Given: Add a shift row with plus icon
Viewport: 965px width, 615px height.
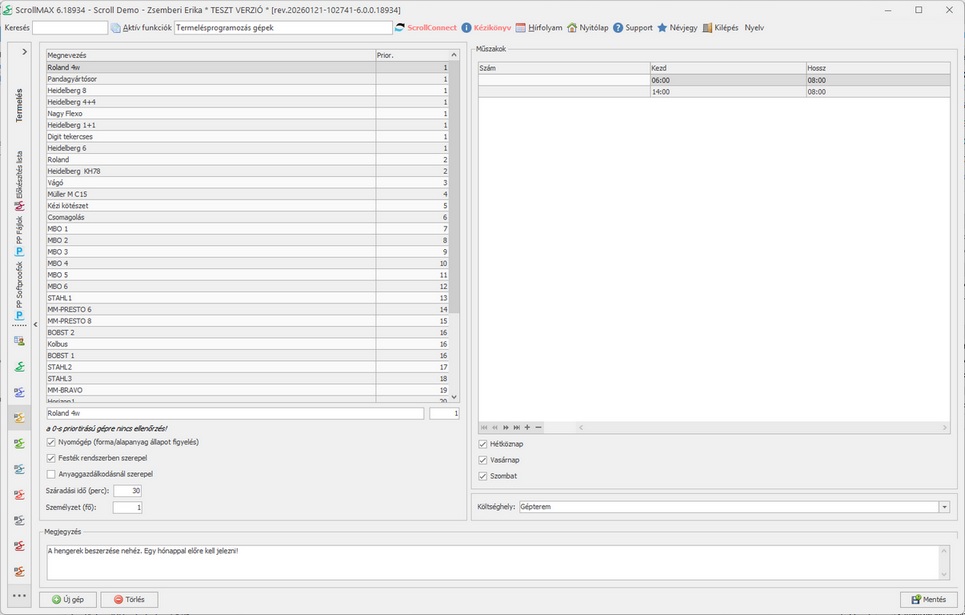Looking at the screenshot, I should [527, 427].
